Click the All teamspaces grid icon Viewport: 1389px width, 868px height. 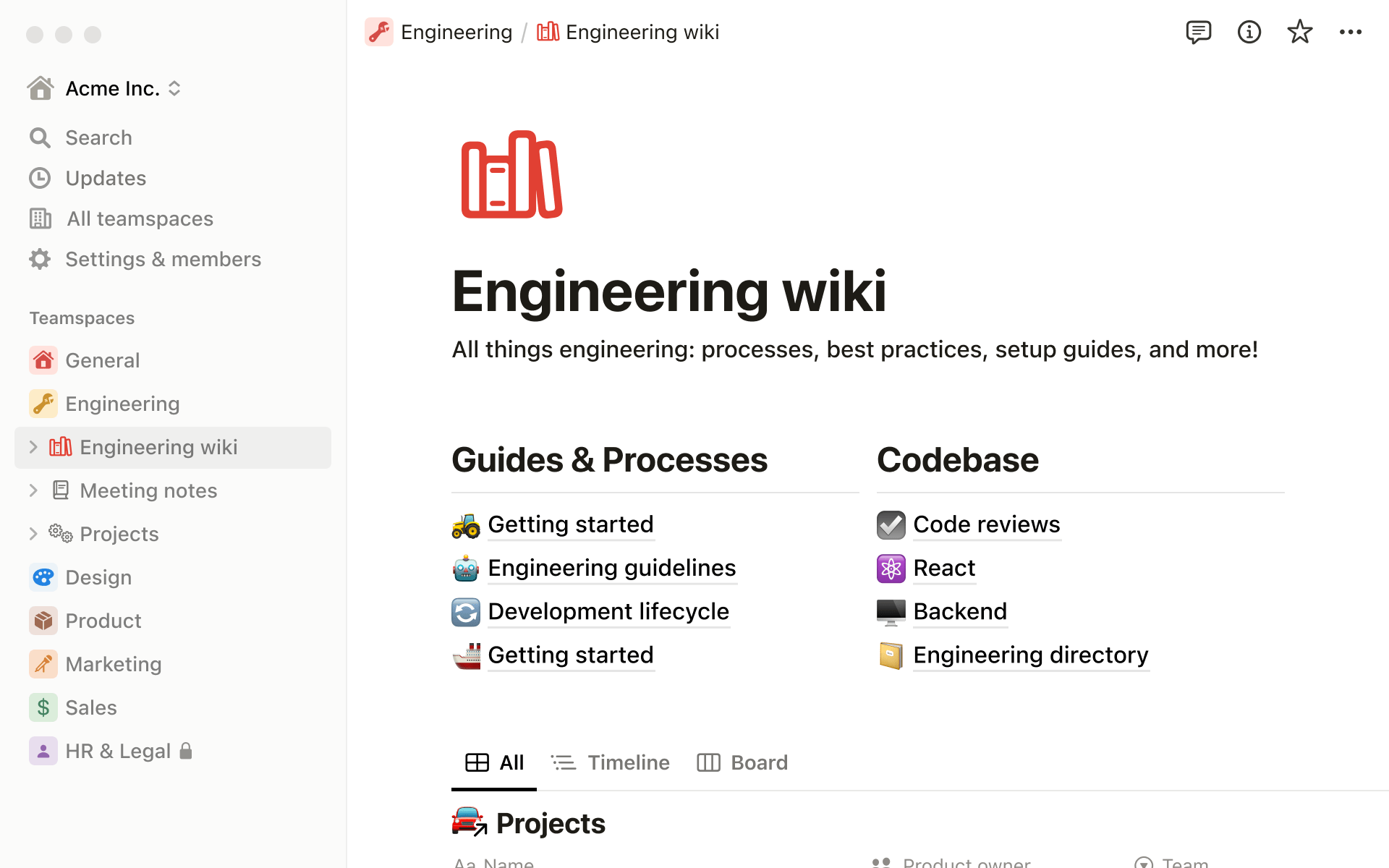40,218
